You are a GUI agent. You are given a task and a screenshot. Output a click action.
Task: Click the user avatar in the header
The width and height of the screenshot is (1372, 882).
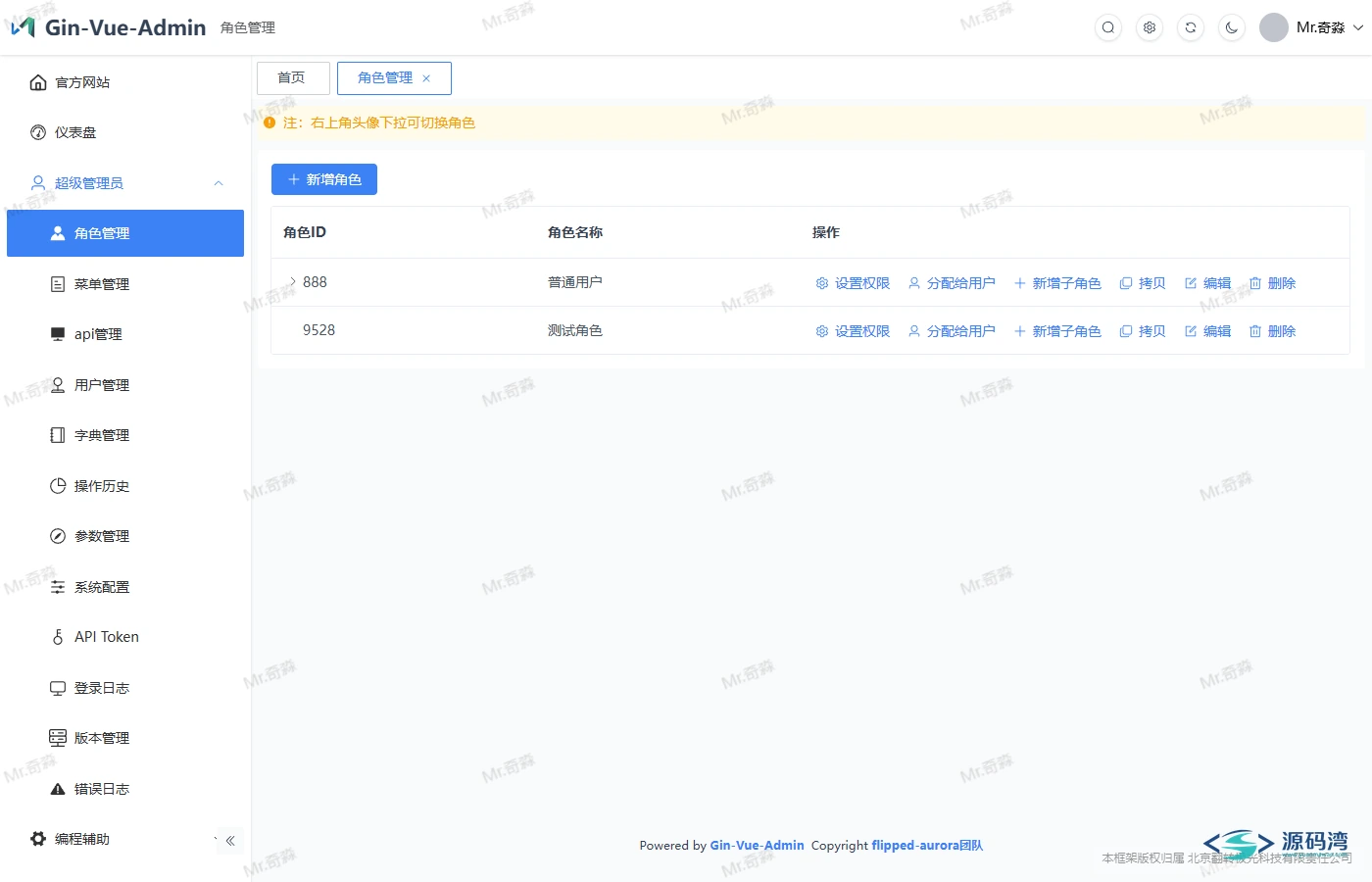1274,27
